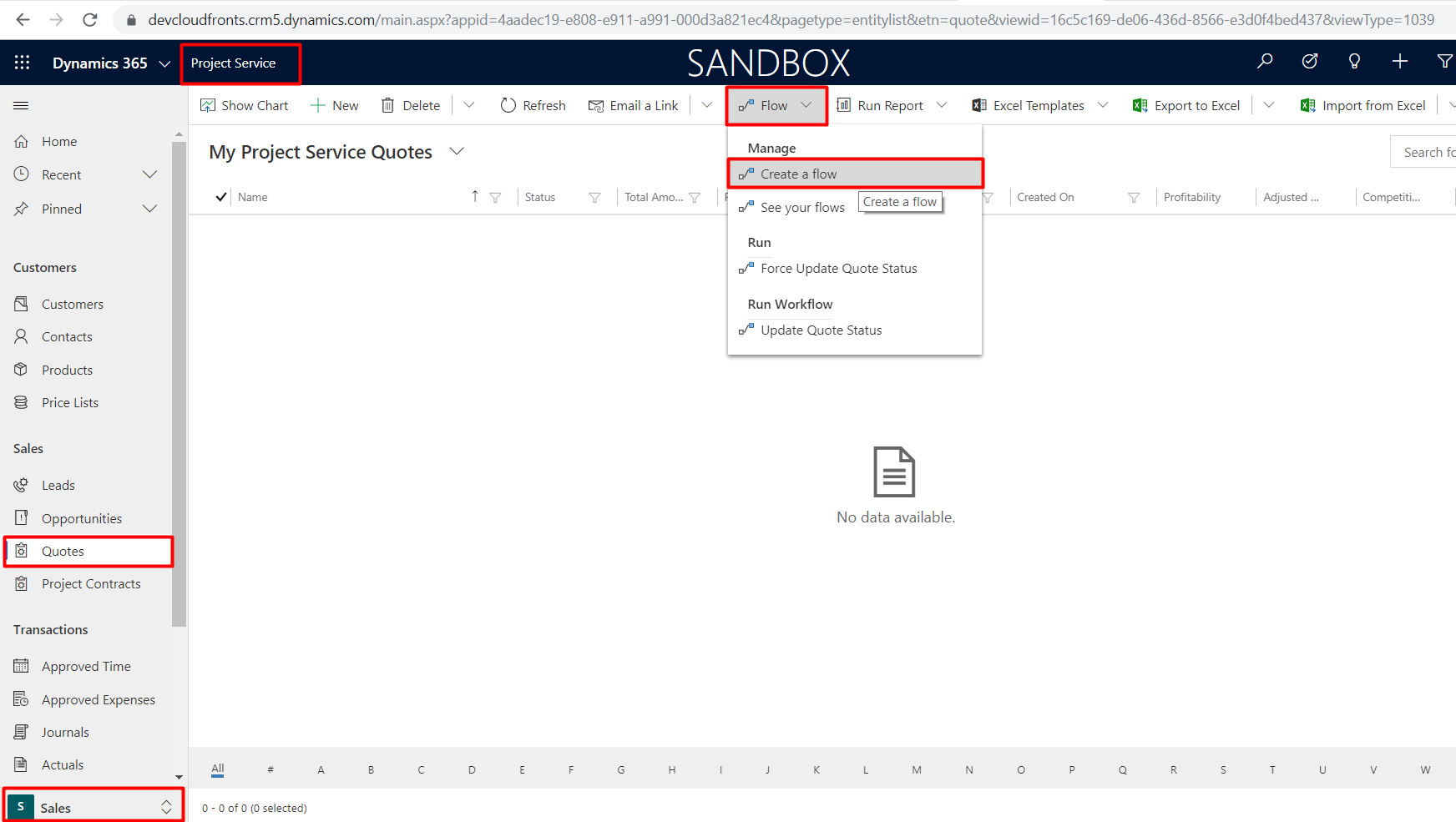Click Run Report command
The height and width of the screenshot is (822, 1456).
click(x=880, y=105)
